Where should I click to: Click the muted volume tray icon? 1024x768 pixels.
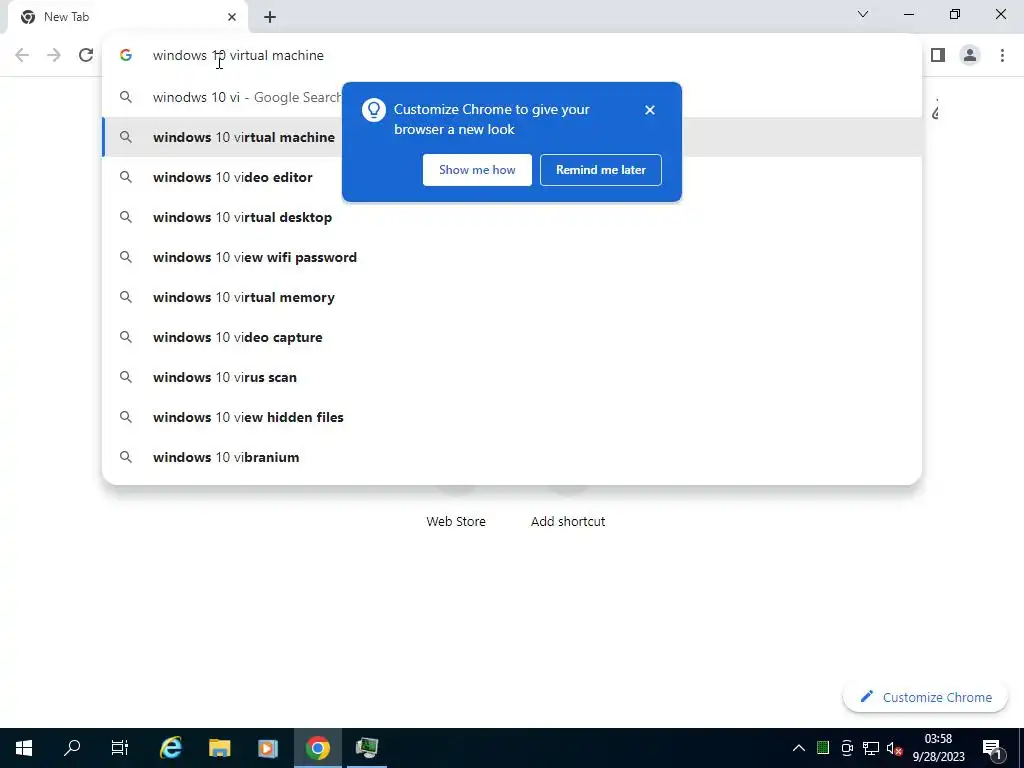(894, 748)
